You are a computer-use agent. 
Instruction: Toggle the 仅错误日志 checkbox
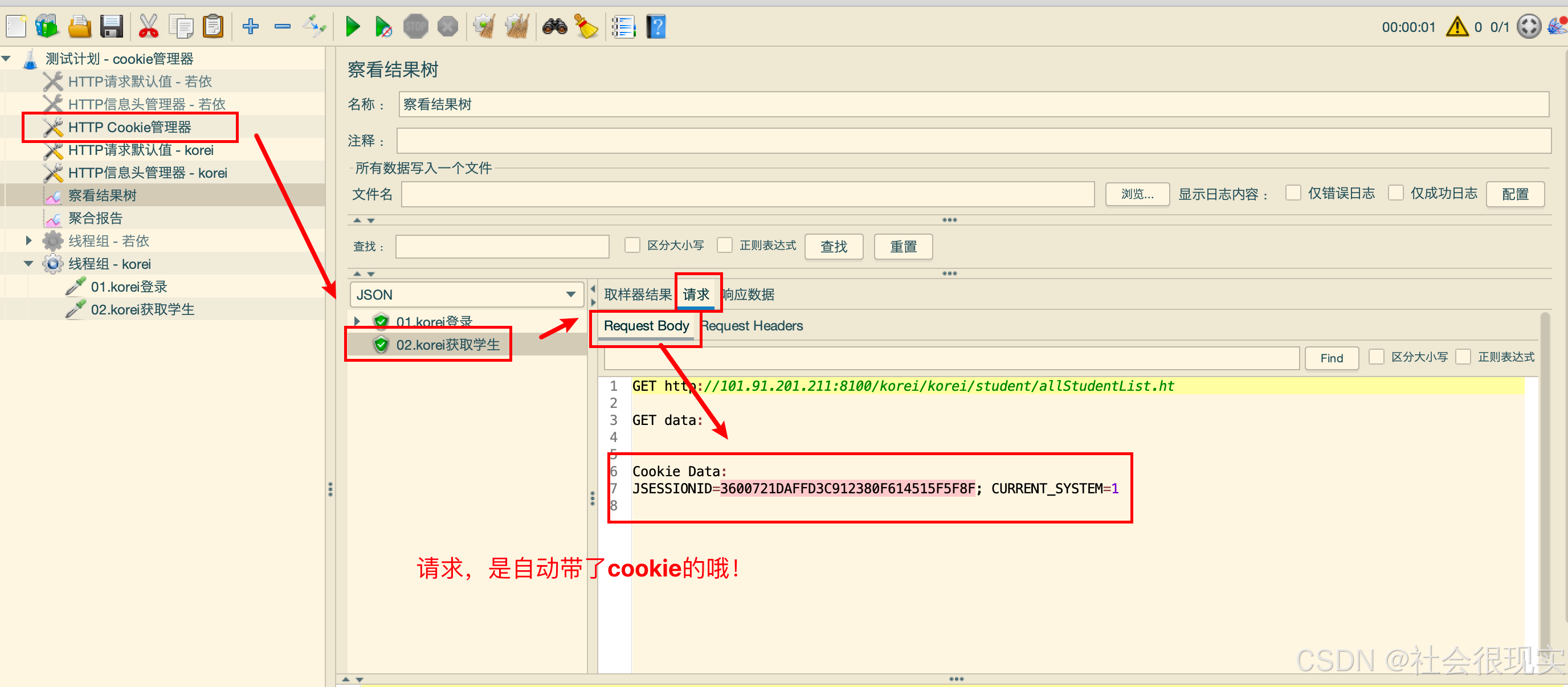click(1293, 194)
